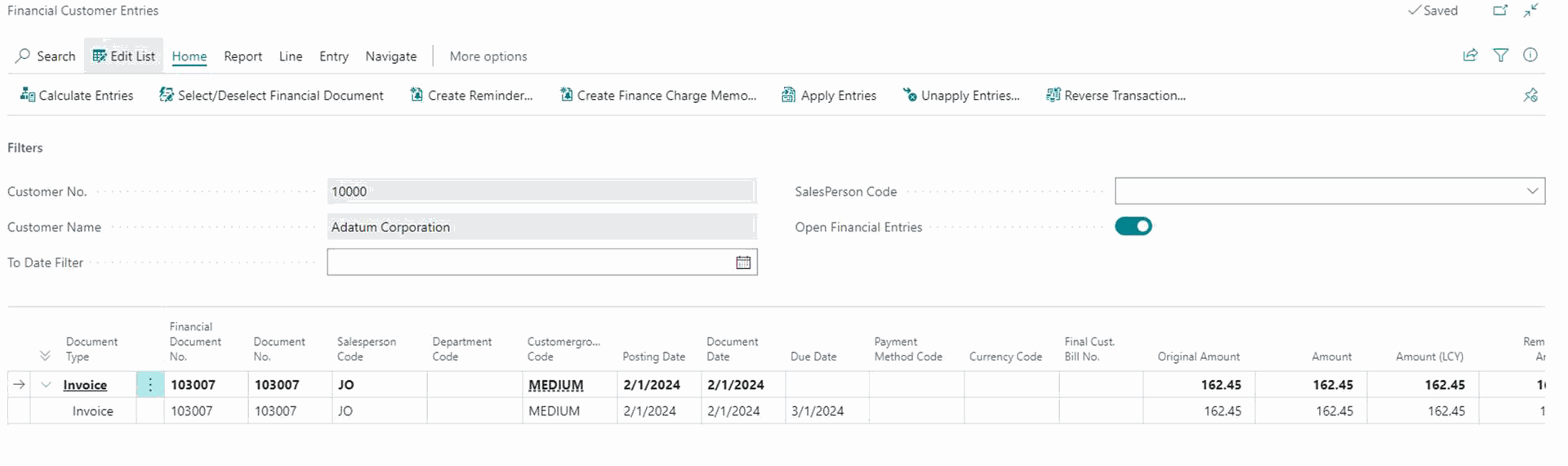Open Edit List mode
Viewport: 1568px width, 466px height.
point(123,56)
